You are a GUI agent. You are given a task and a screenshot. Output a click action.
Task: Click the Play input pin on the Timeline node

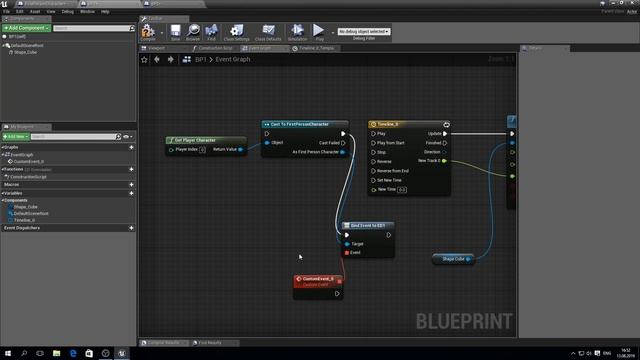[373, 134]
